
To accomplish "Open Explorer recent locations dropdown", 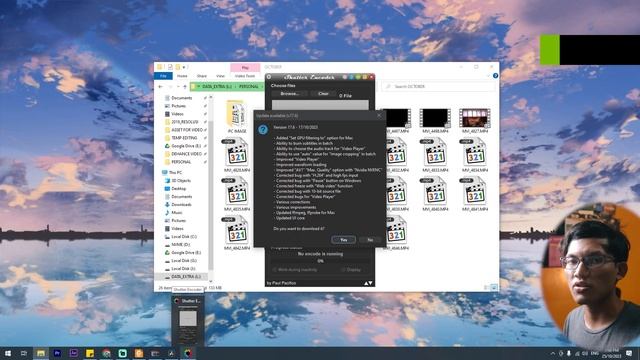I will [178, 87].
